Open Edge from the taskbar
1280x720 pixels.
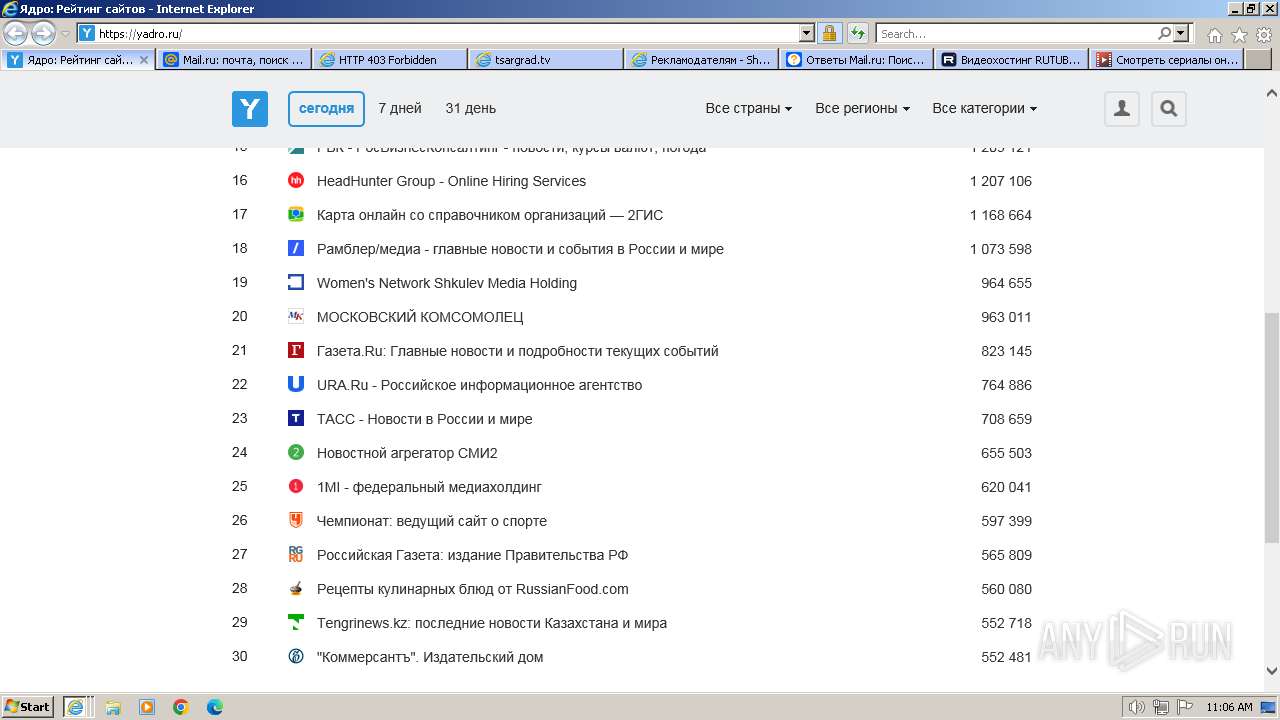(215, 707)
